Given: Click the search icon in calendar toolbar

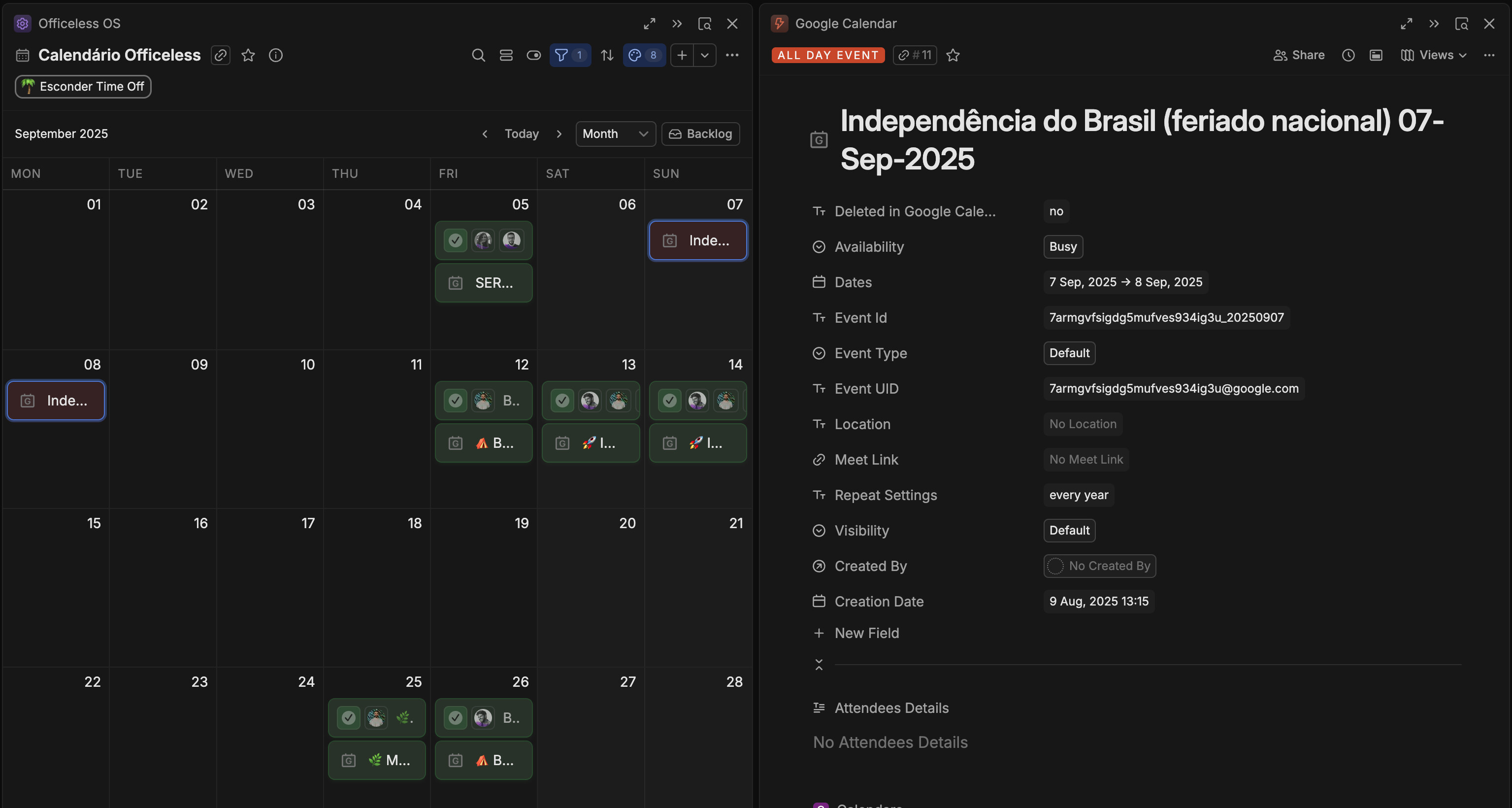Looking at the screenshot, I should pyautogui.click(x=478, y=55).
